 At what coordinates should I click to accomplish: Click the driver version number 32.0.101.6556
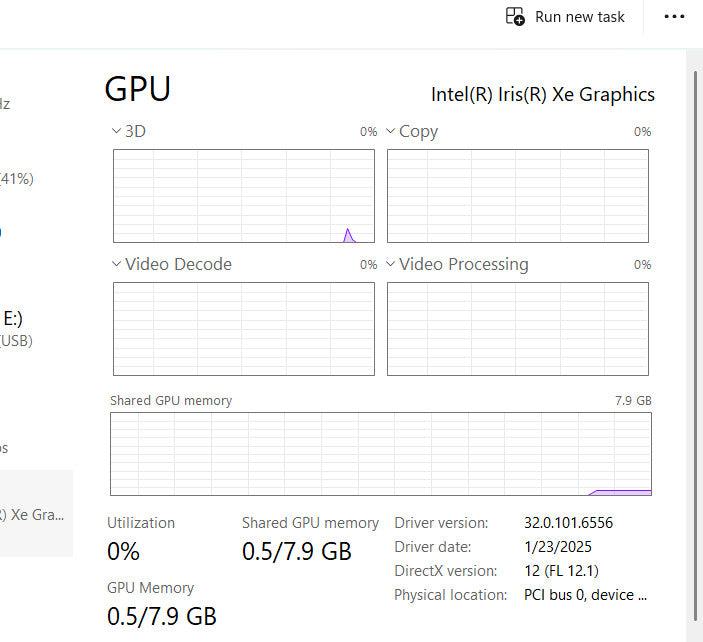[x=568, y=523]
